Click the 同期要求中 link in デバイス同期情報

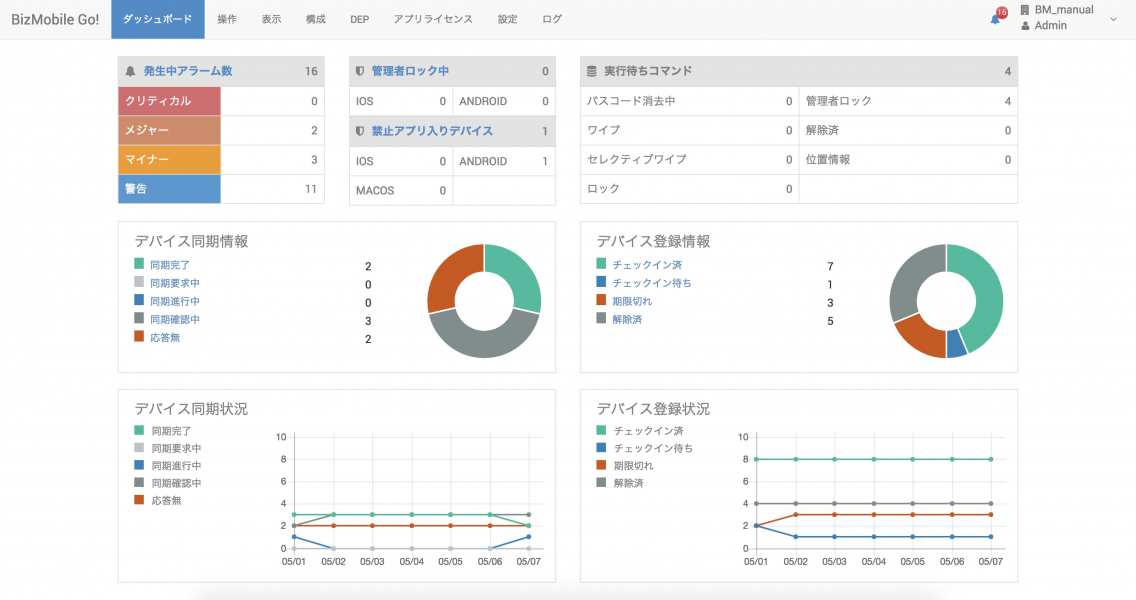[175, 283]
